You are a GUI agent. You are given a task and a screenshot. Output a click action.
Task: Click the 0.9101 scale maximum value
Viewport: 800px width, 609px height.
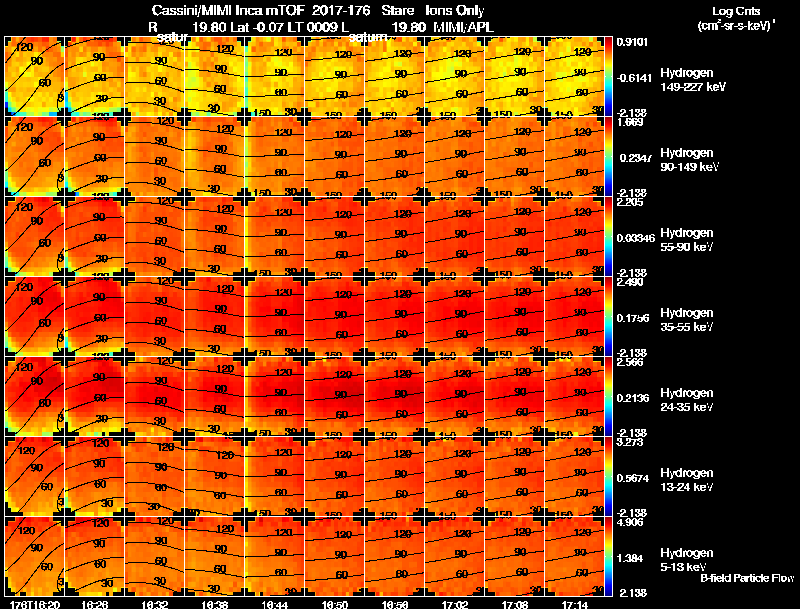(632, 42)
